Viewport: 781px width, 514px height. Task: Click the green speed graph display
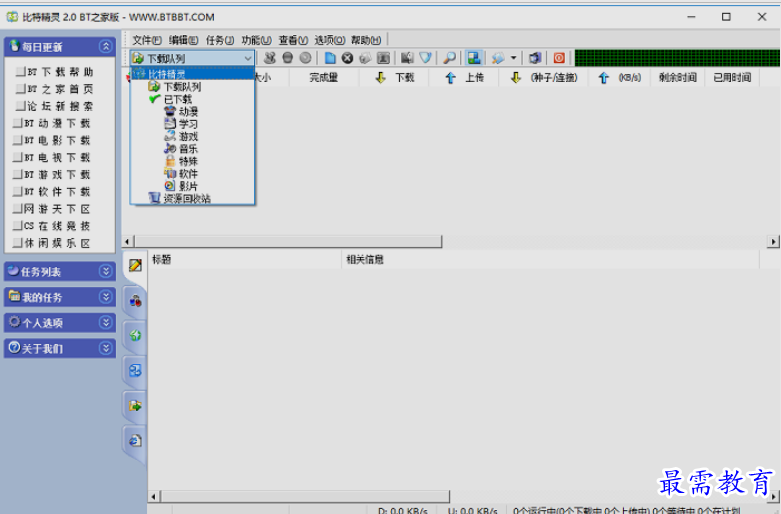[677, 58]
